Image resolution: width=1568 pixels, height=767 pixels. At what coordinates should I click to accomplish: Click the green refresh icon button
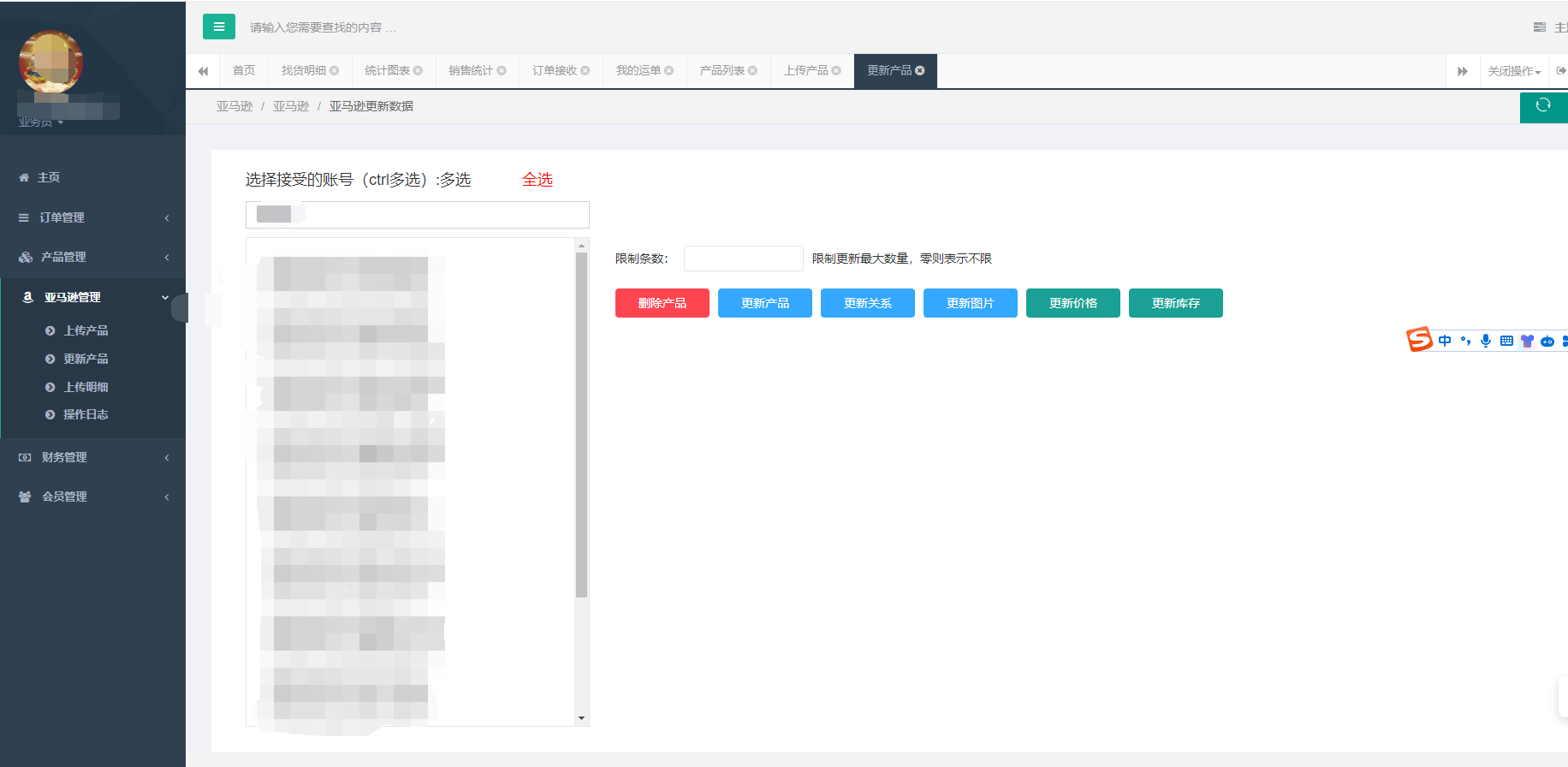(x=1543, y=106)
